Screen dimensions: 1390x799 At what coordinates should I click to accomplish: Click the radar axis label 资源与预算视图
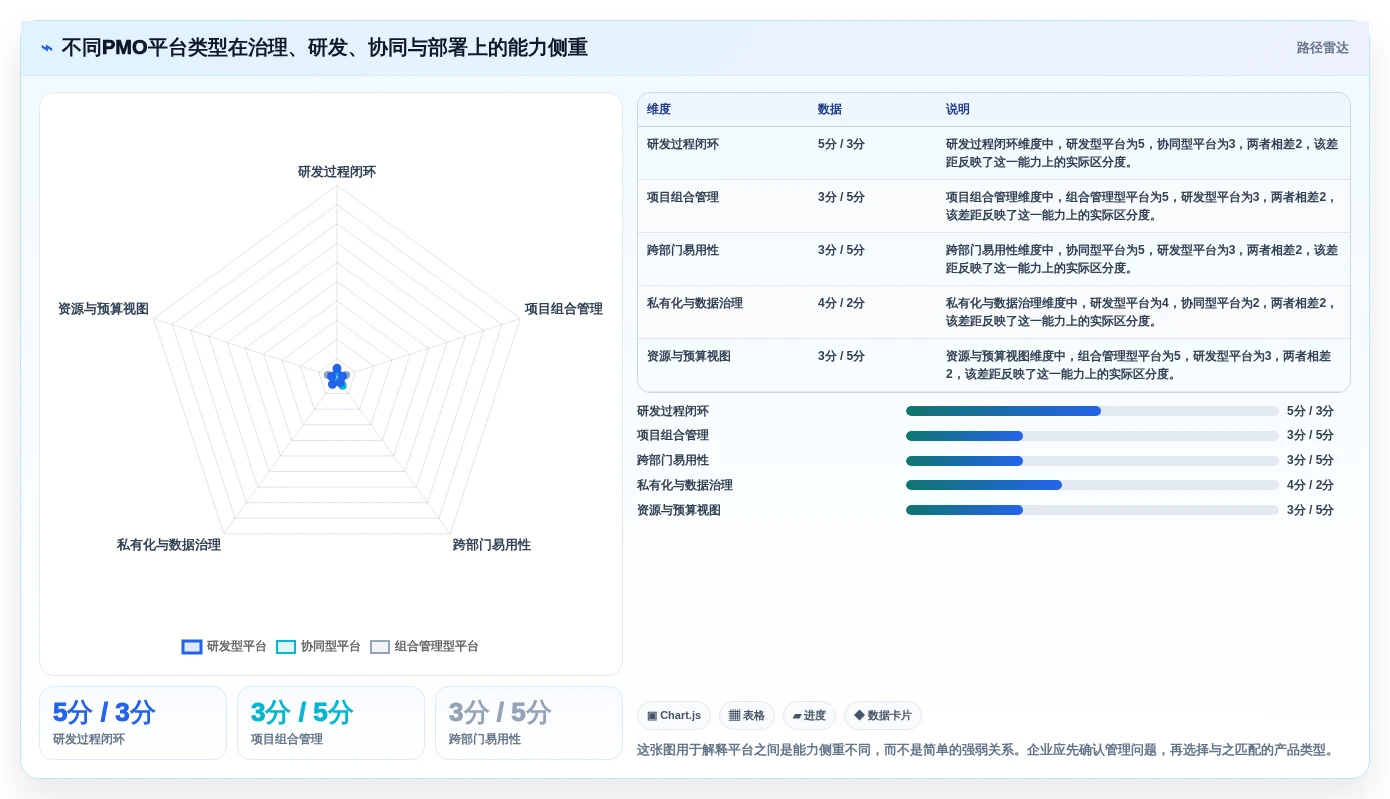click(103, 309)
